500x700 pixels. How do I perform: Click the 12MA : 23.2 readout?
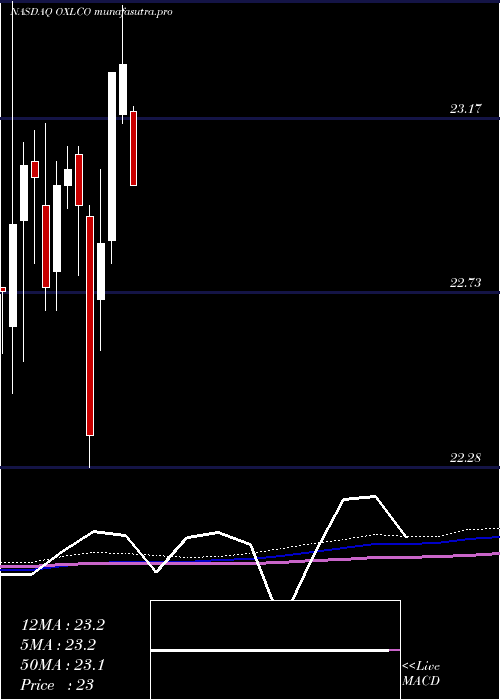coord(62,625)
